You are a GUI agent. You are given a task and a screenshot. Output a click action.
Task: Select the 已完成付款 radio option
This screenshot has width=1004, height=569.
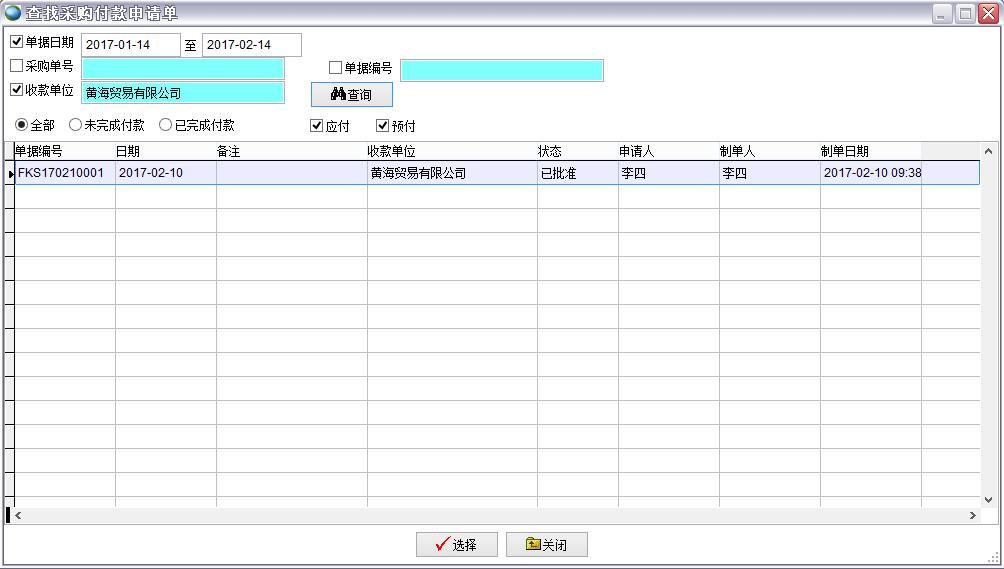[x=166, y=126]
